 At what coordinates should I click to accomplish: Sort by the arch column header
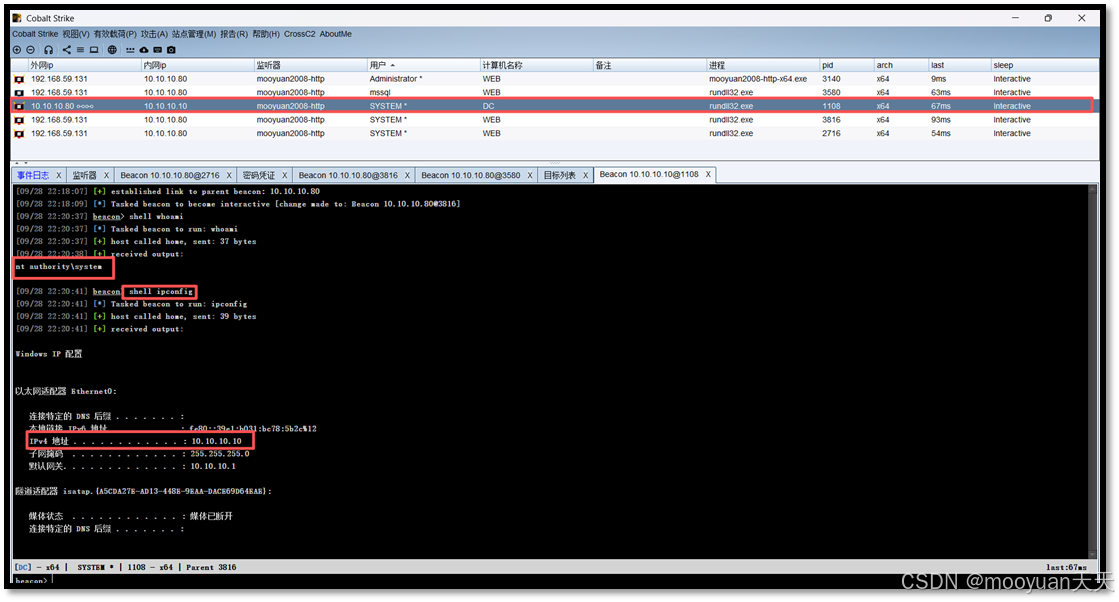point(901,65)
